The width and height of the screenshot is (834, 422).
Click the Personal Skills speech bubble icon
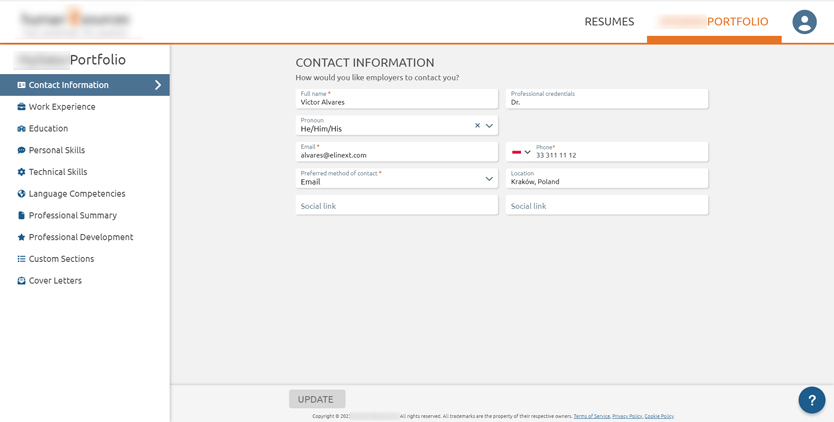(x=21, y=150)
